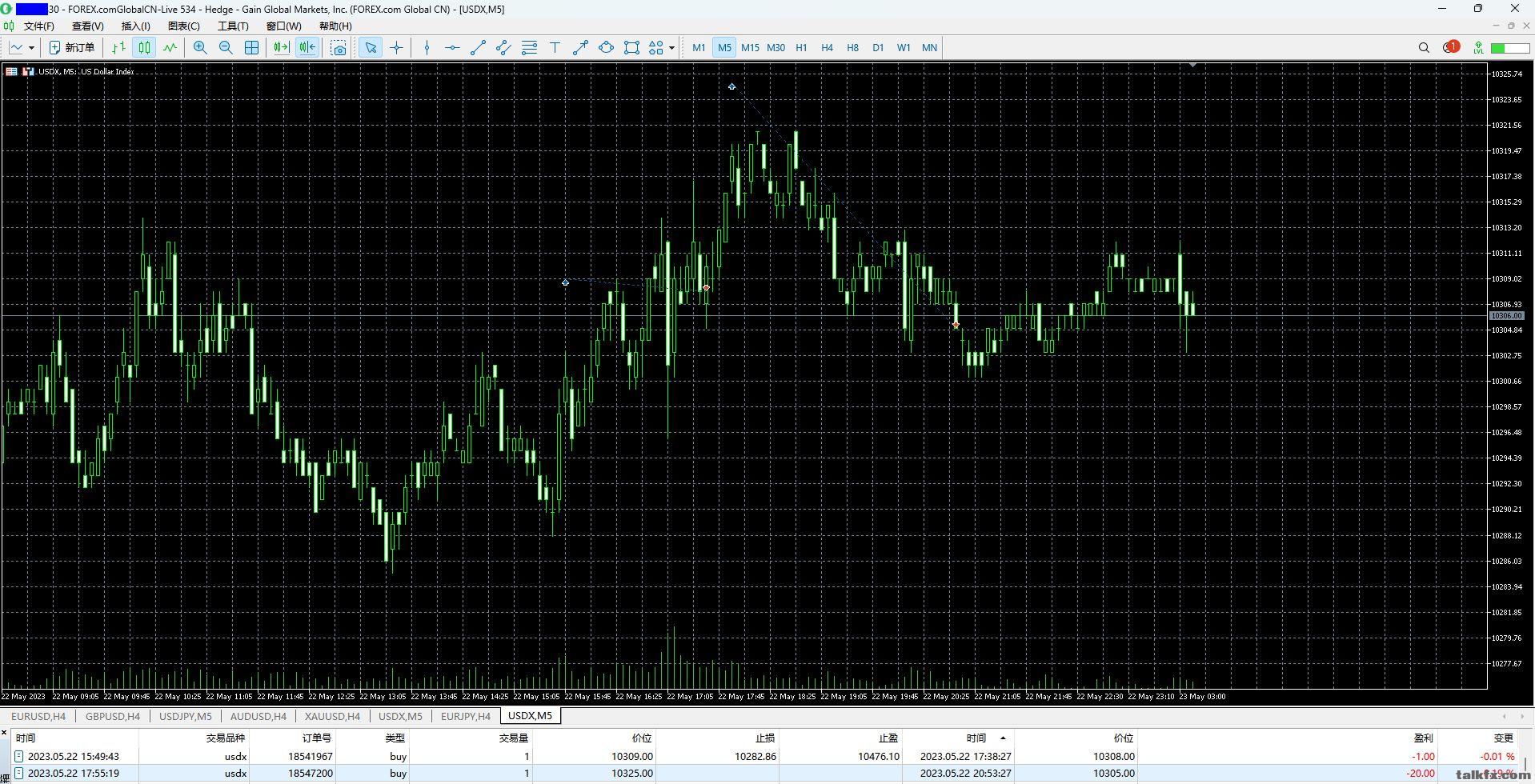This screenshot has width=1535, height=784.
Task: Switch timeframe to H4
Action: 827,48
